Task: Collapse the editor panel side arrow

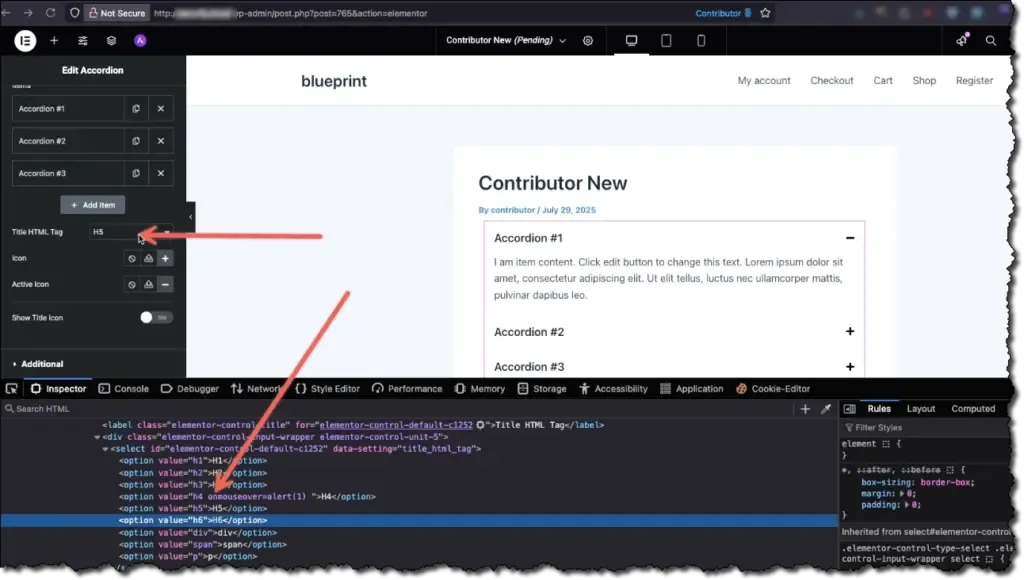Action: click(190, 218)
